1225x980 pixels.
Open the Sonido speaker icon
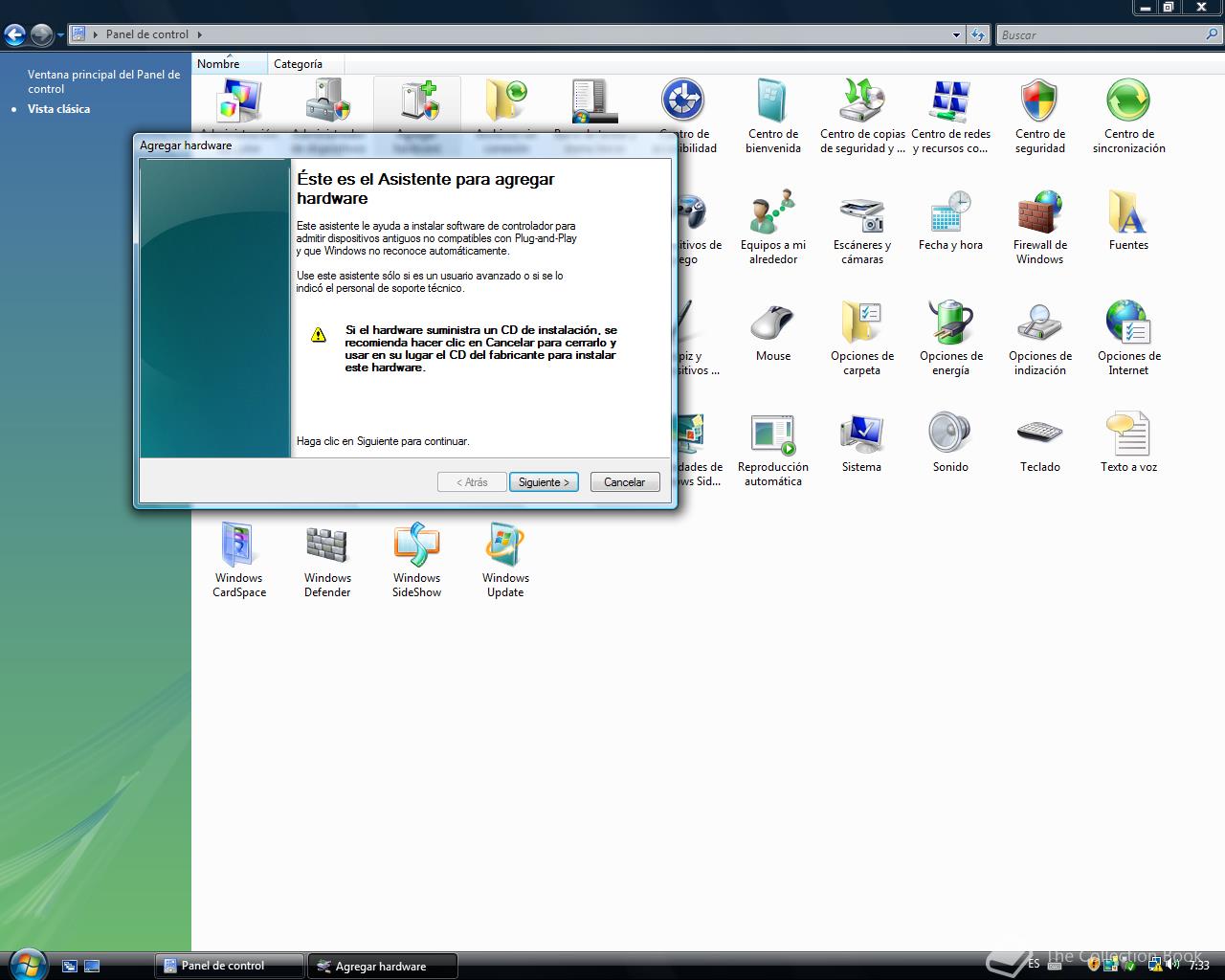[x=950, y=434]
